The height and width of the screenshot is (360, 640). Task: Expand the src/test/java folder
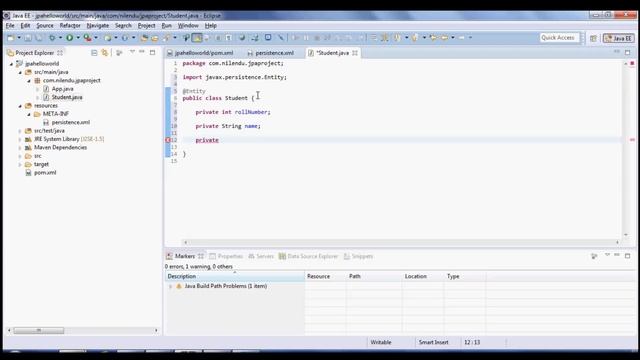[x=20, y=131]
